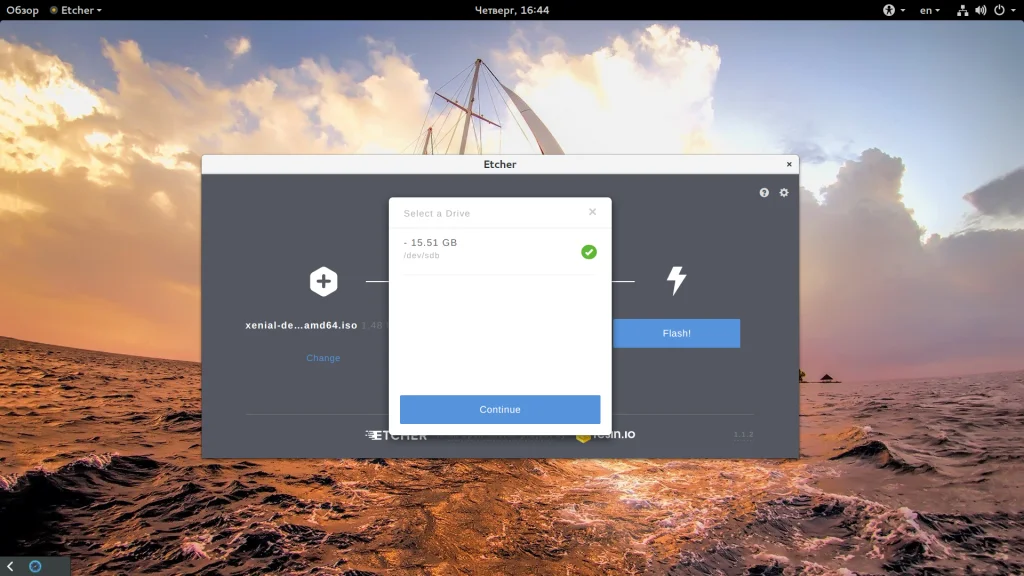The height and width of the screenshot is (576, 1024).
Task: Click the volume speaker icon
Action: click(x=980, y=10)
